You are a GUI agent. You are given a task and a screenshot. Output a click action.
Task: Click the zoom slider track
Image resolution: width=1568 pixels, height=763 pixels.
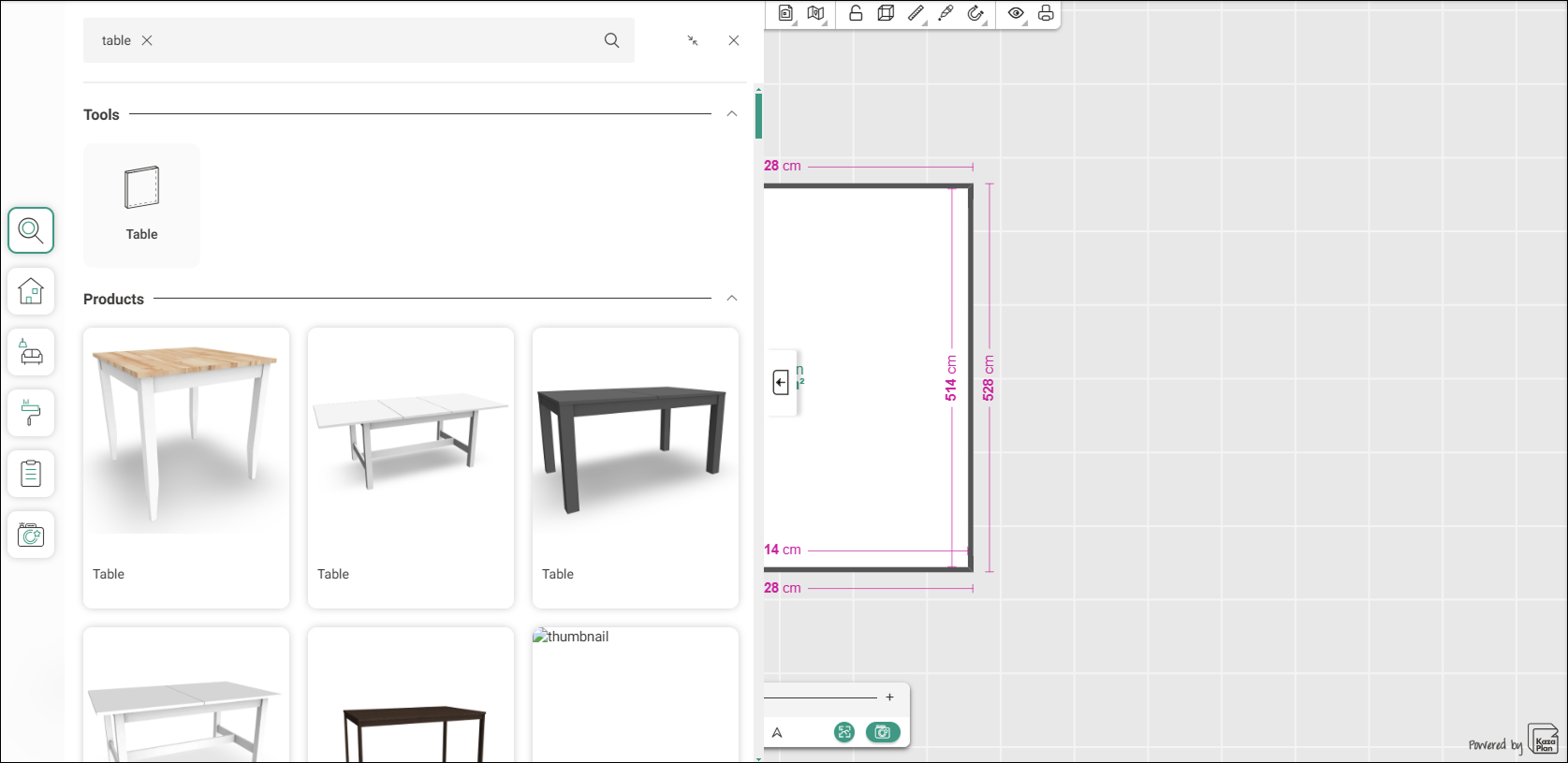[820, 697]
